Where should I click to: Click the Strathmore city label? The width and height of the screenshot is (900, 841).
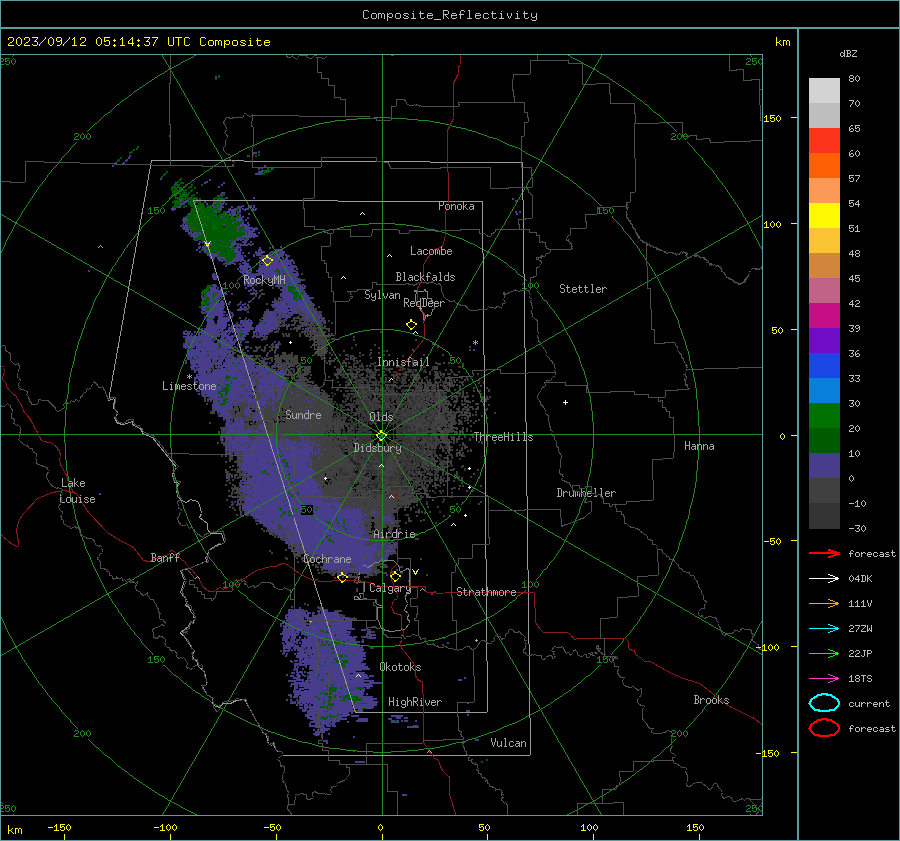point(486,592)
